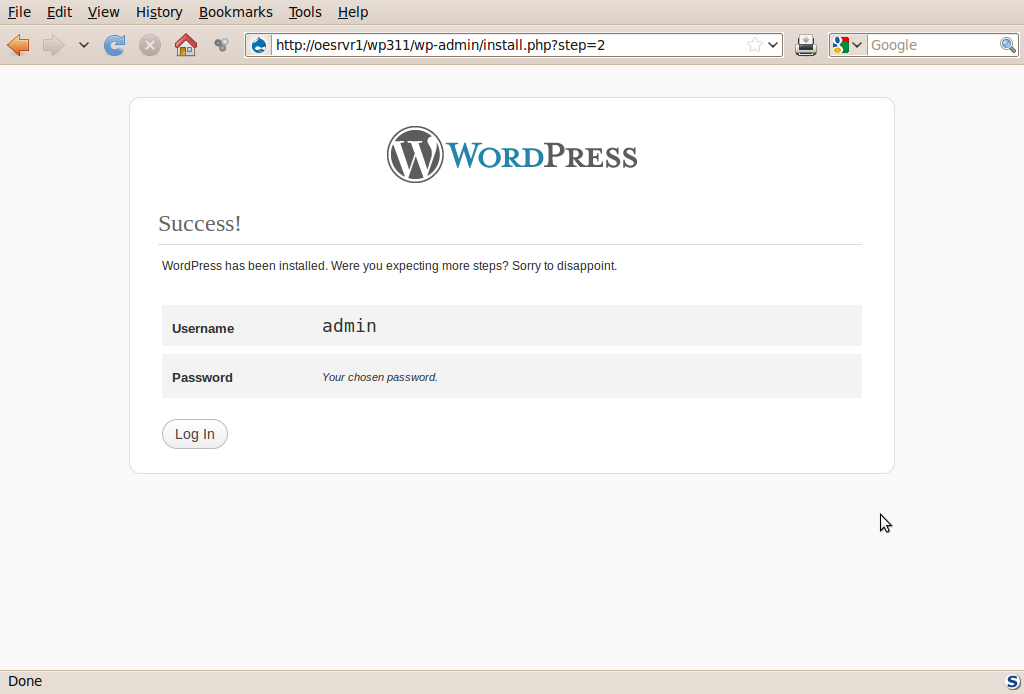The image size is (1024, 694).
Task: Bookmark this page with the star icon
Action: point(755,45)
